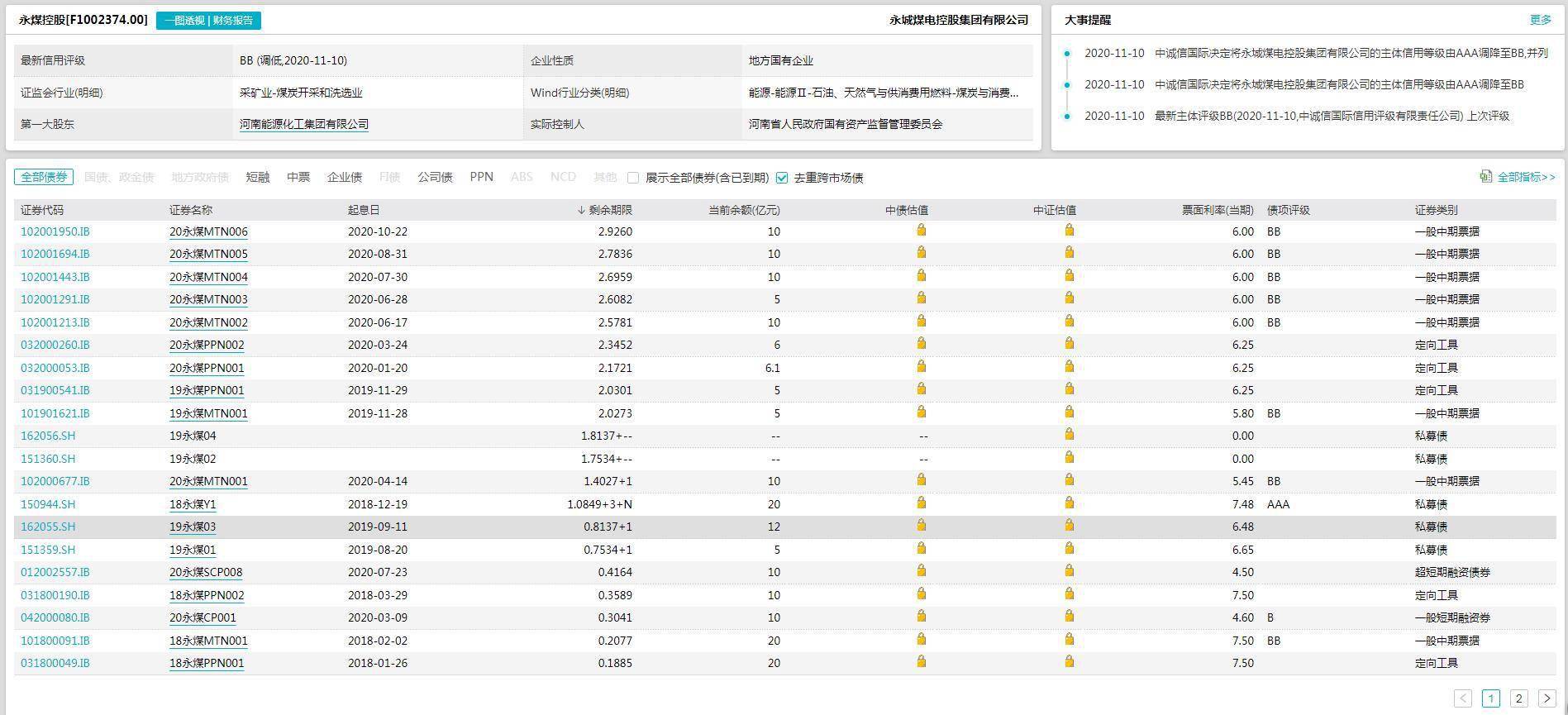Switch to PPN bond filter tab
Image resolution: width=1568 pixels, height=715 pixels.
tap(481, 177)
